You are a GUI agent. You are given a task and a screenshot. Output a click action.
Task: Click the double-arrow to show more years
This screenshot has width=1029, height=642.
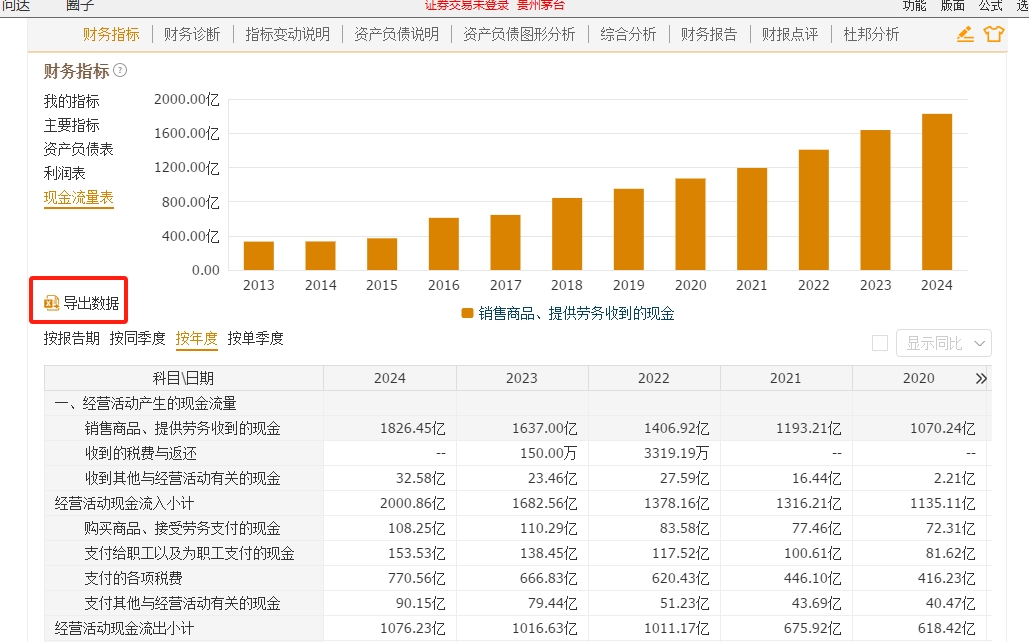[x=981, y=378]
